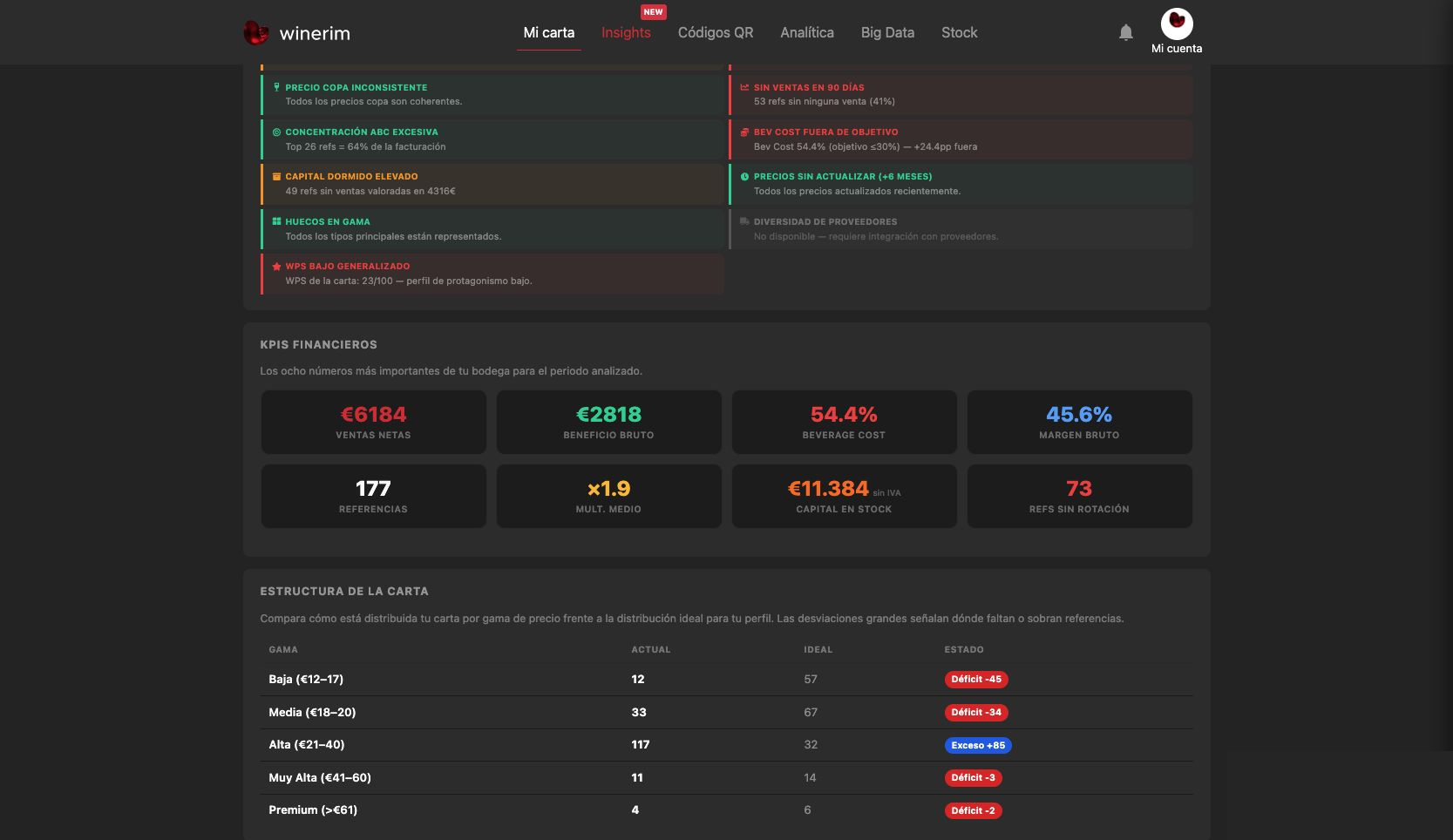
Task: Switch to the Mi carta tab
Action: click(x=549, y=32)
